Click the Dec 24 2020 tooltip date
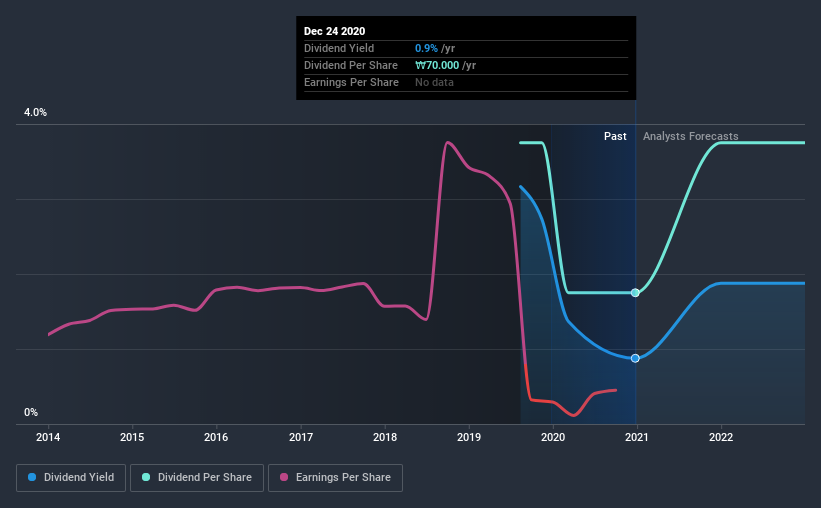821x508 pixels. tap(335, 31)
